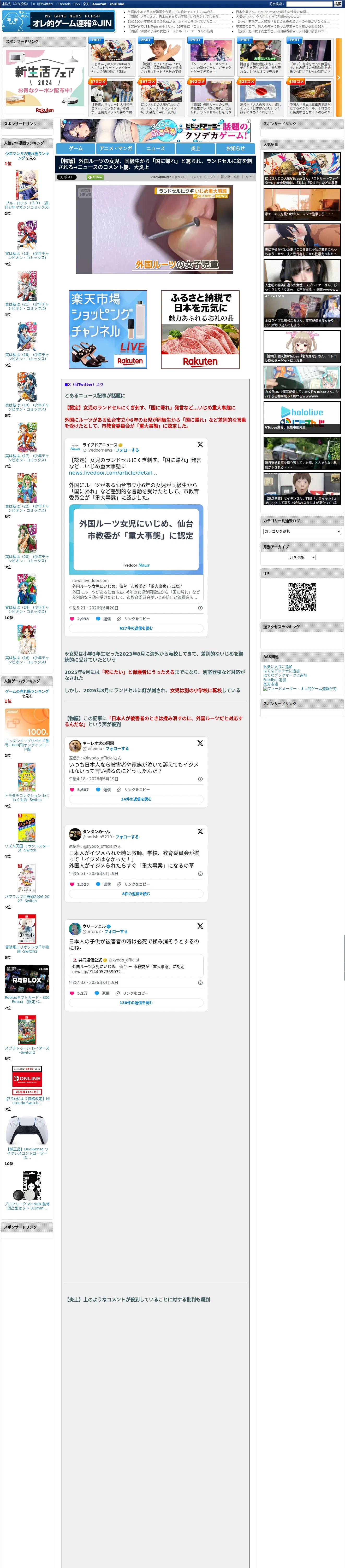Click the info icon on the livedoor News tweet
This screenshot has width=345, height=1568.
click(x=200, y=608)
